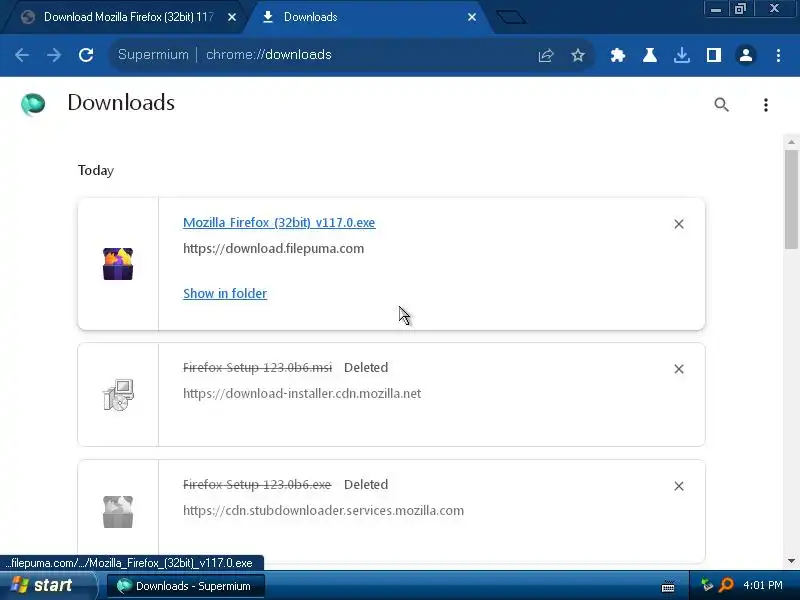This screenshot has height=600, width=800.
Task: Click the MSI installer file icon
Action: [118, 395]
